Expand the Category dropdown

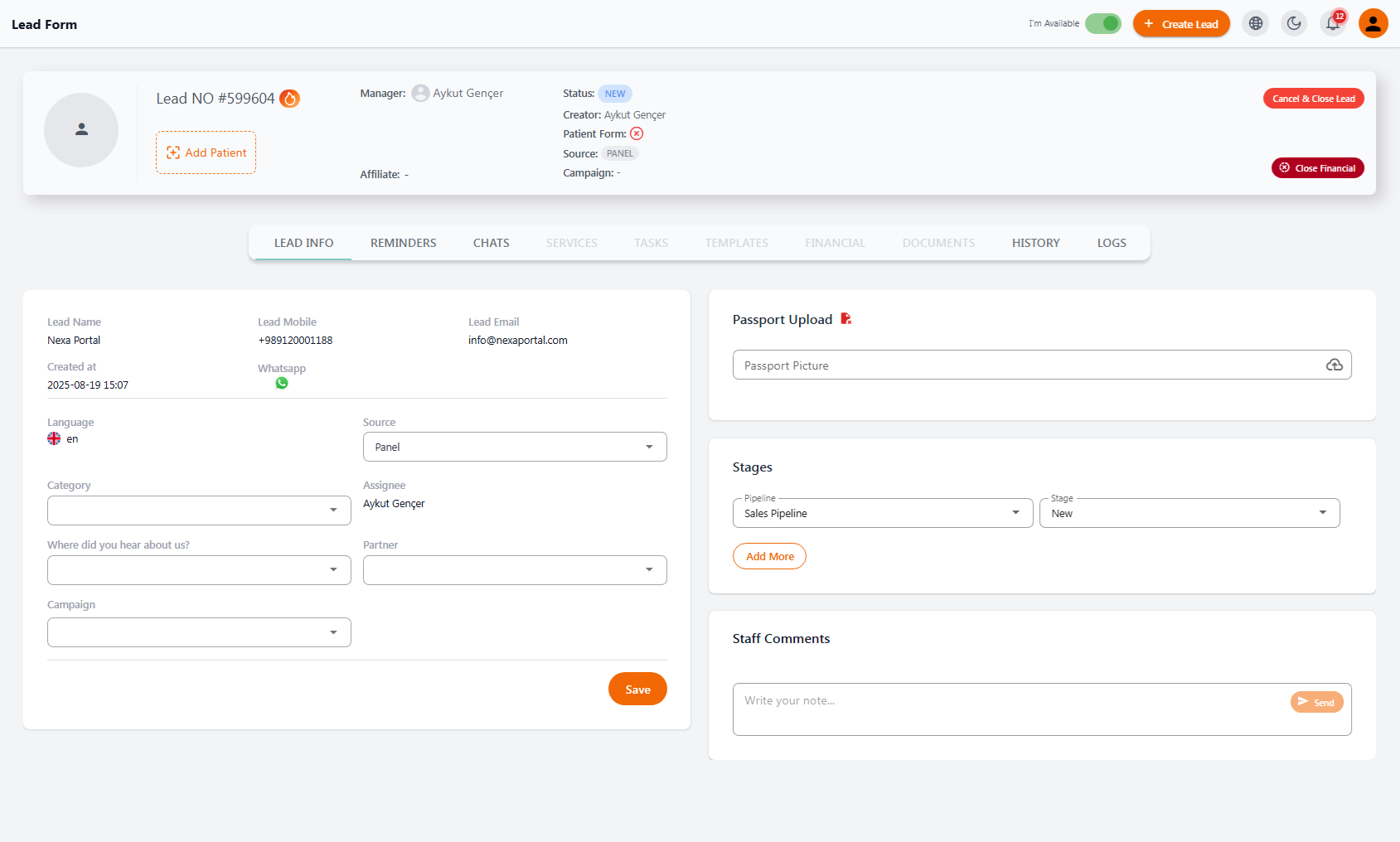[x=199, y=511]
